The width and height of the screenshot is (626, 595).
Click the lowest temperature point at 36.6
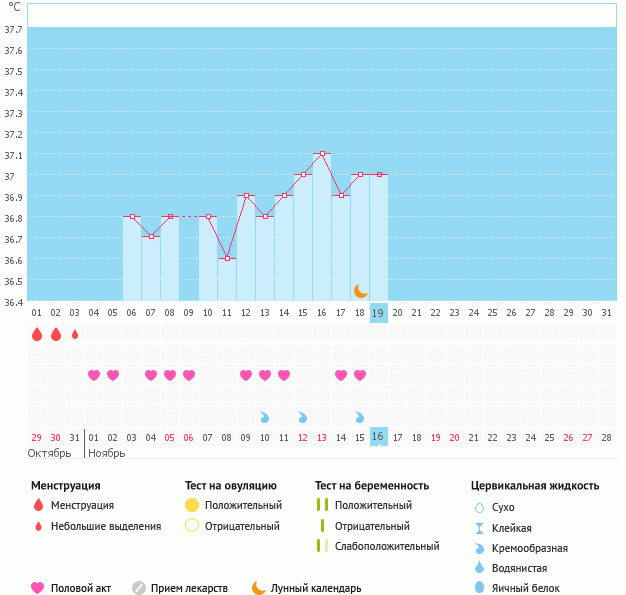click(227, 259)
